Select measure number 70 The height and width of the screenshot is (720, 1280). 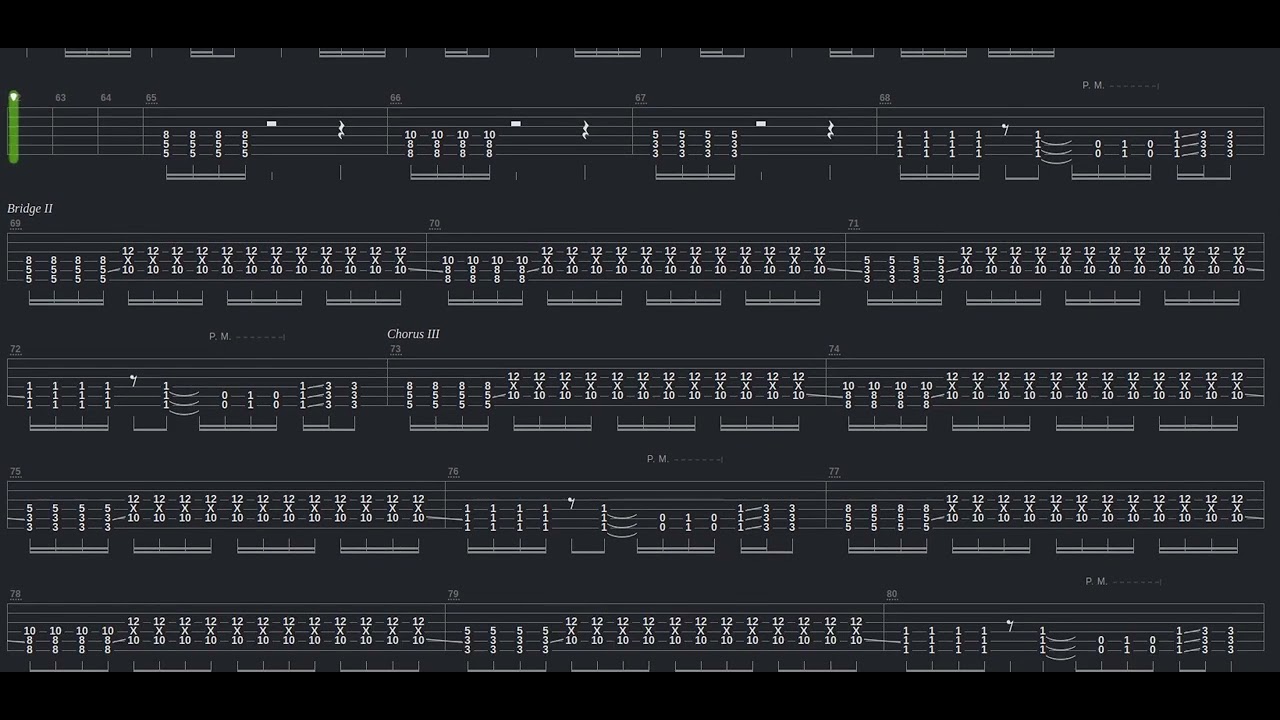434,224
